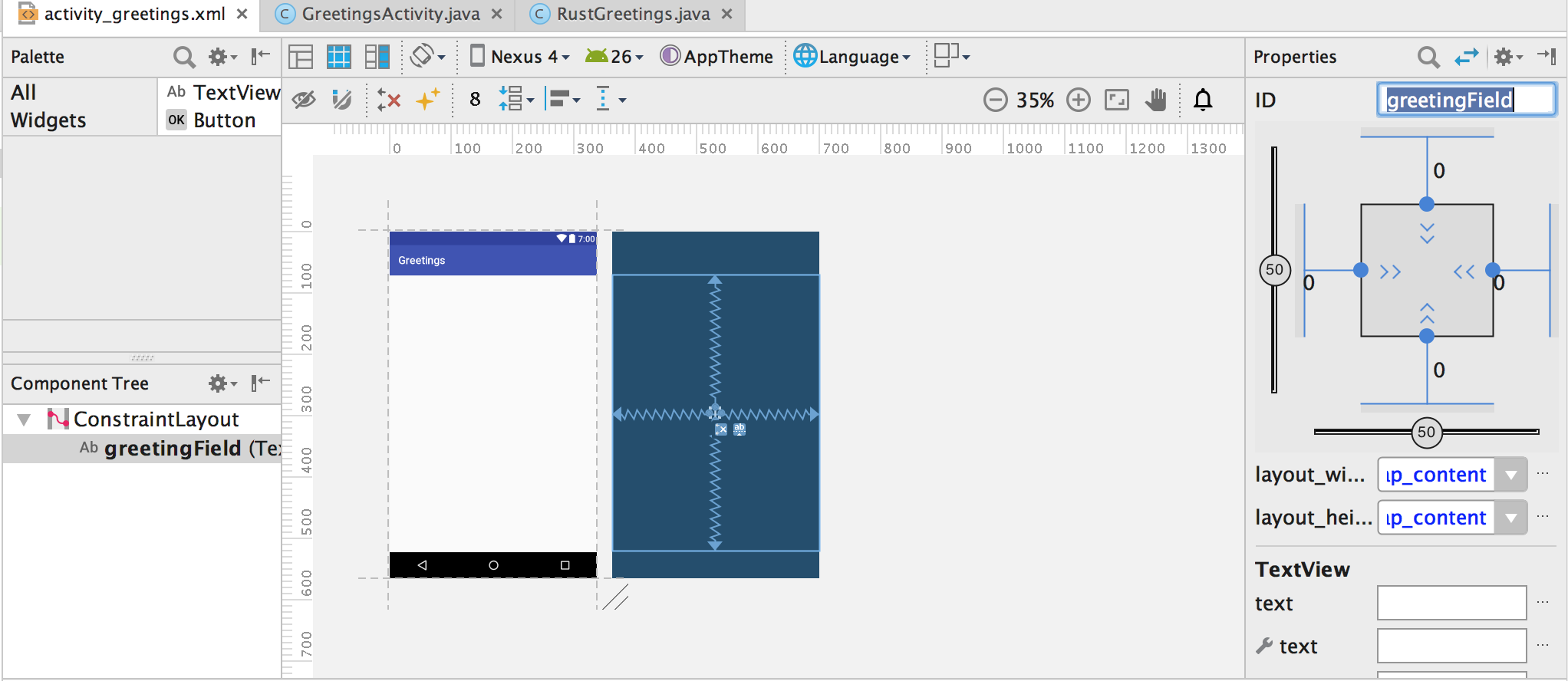Image resolution: width=1568 pixels, height=681 pixels.
Task: Open the text property ellipsis button
Action: point(1543,602)
